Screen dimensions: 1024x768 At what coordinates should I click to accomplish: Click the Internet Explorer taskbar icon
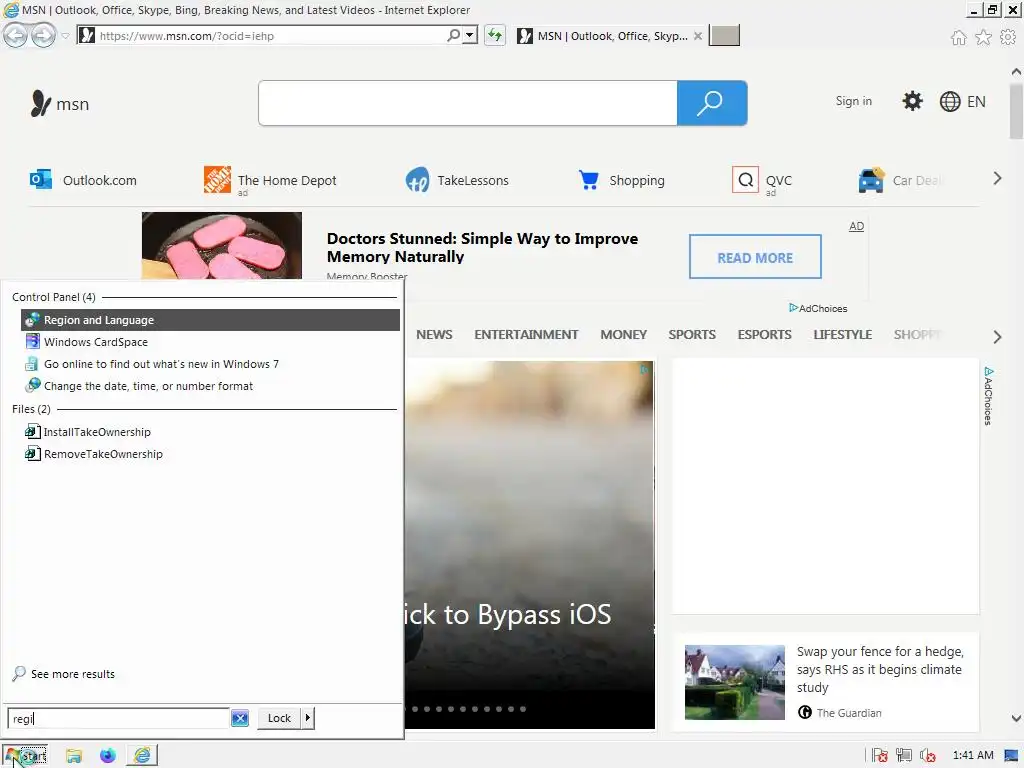pos(142,756)
